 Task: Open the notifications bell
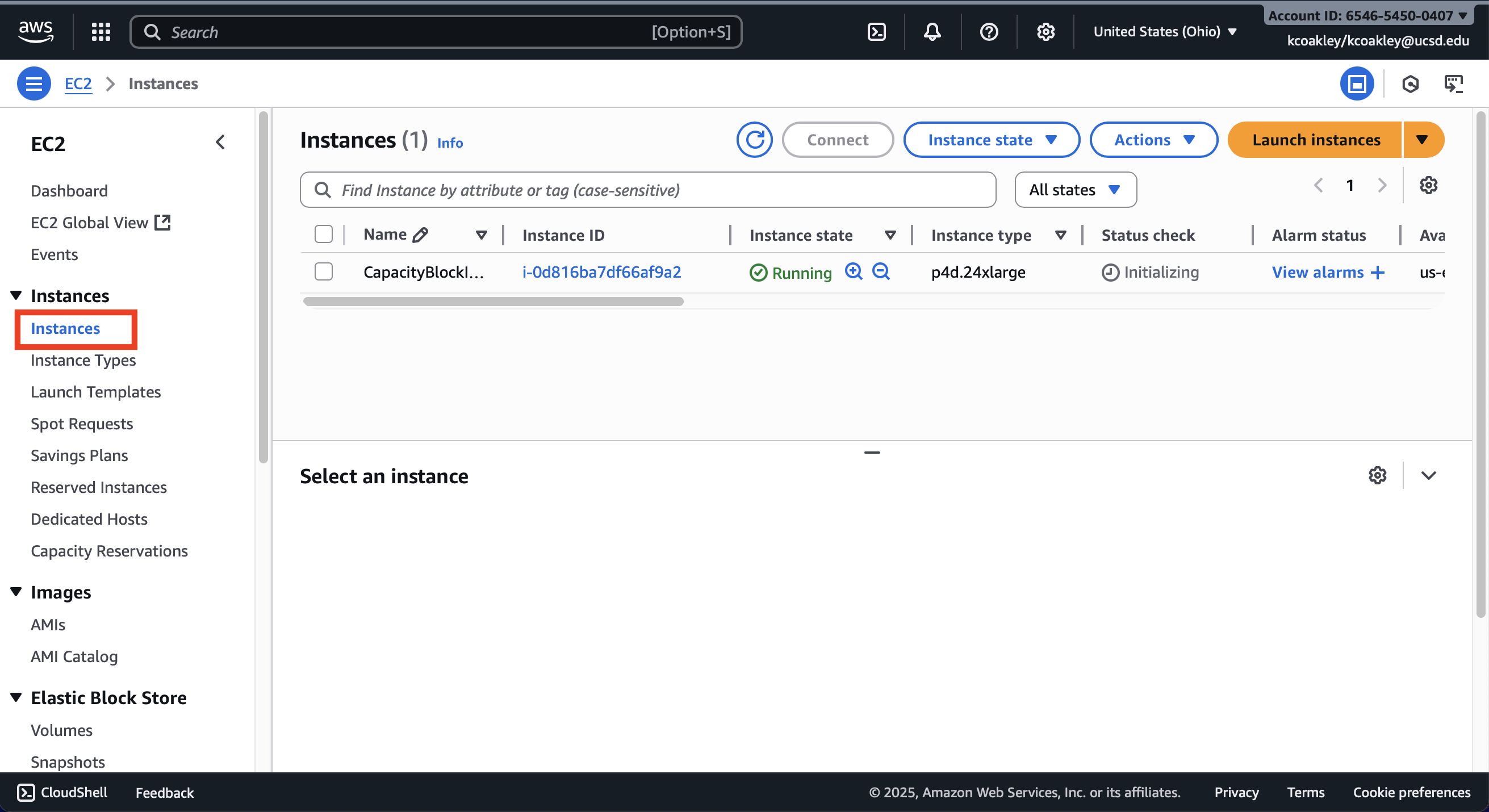[932, 32]
